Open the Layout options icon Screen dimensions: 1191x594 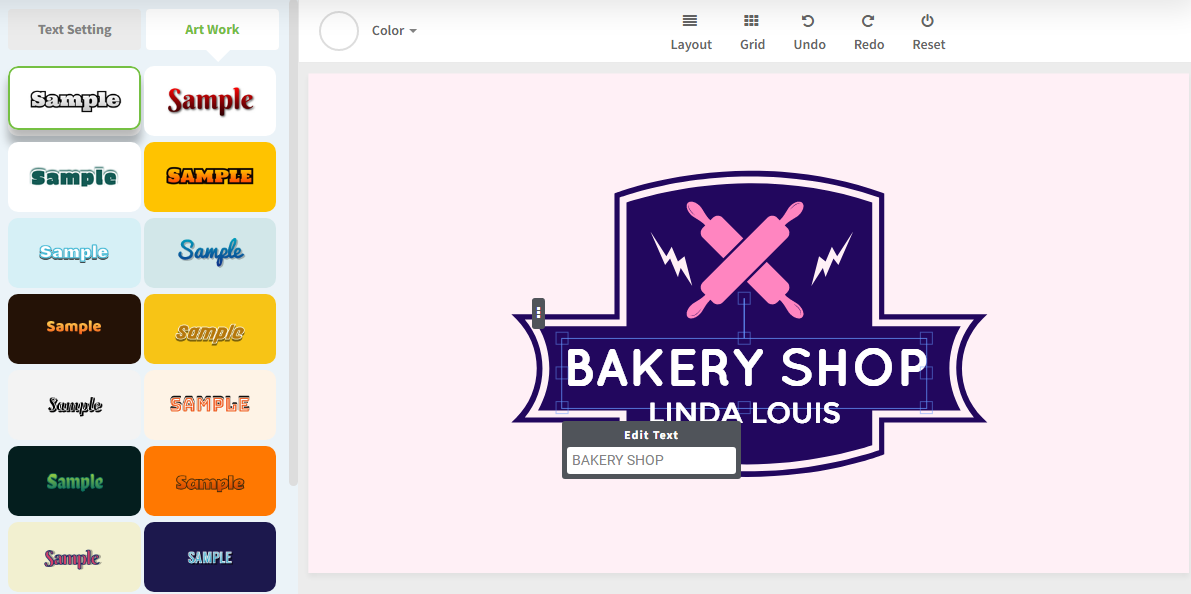pyautogui.click(x=690, y=21)
